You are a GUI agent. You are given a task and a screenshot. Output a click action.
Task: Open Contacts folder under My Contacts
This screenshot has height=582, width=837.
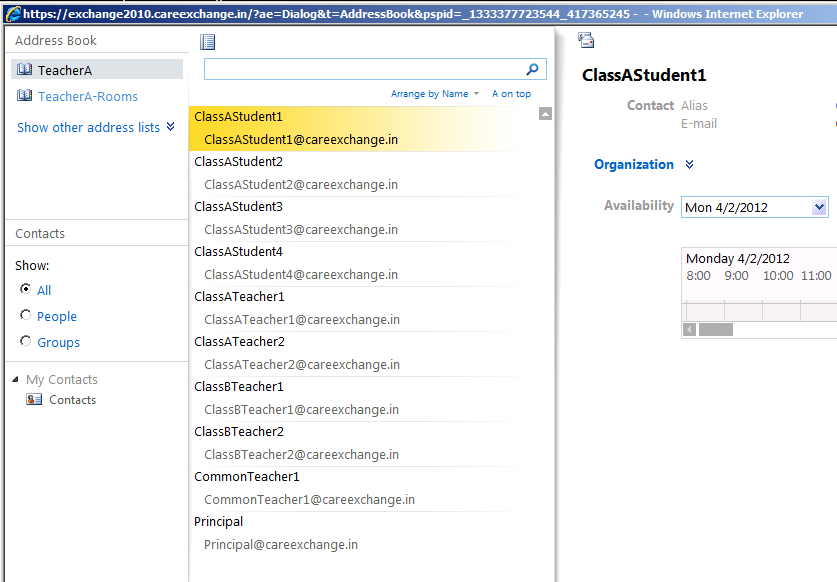73,399
